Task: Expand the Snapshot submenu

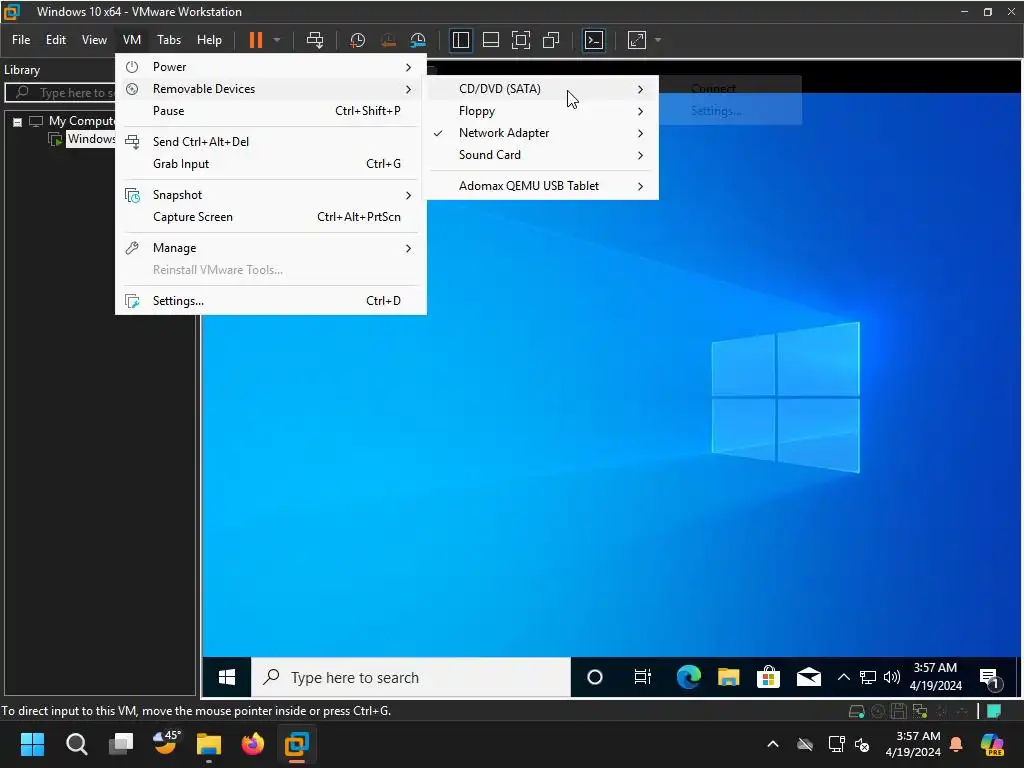Action: [x=270, y=195]
